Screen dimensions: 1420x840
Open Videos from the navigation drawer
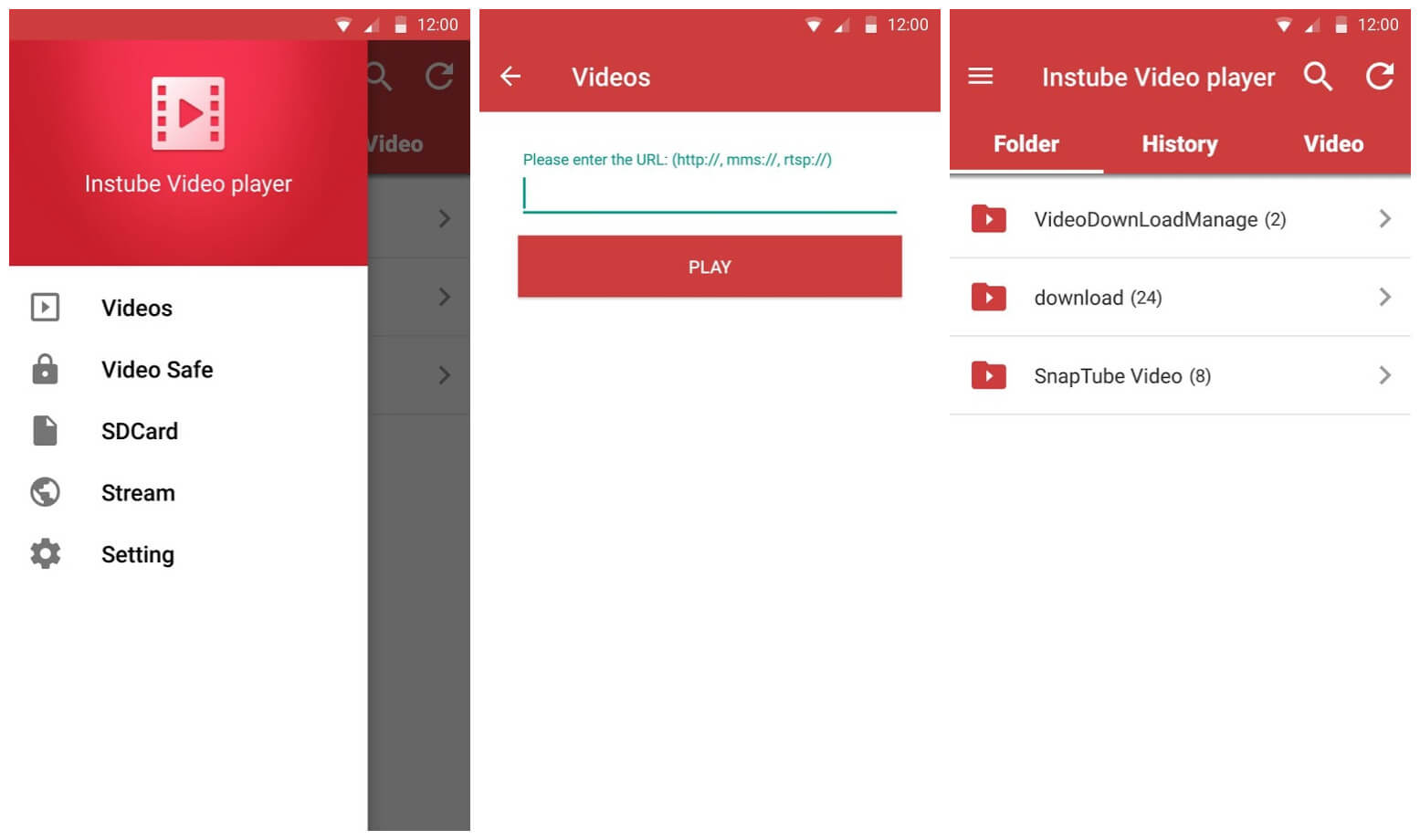point(188,308)
